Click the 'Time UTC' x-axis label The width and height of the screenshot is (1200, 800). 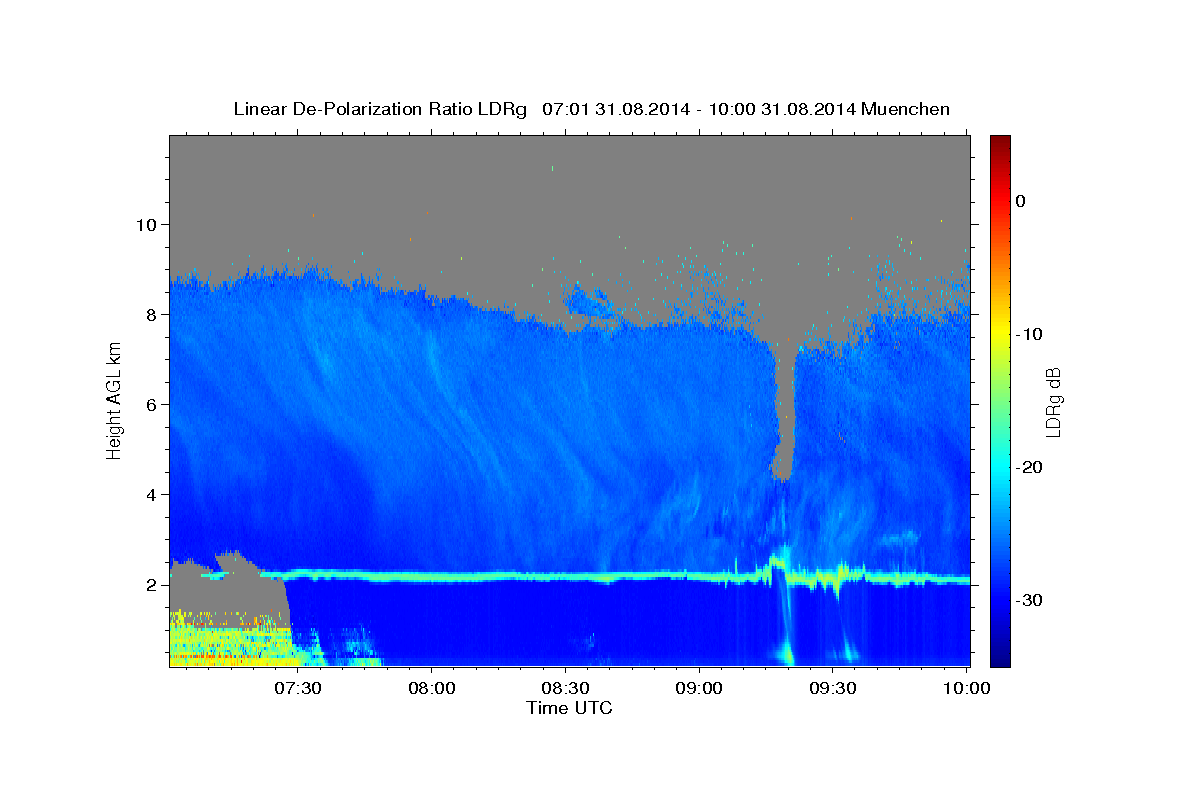point(569,708)
